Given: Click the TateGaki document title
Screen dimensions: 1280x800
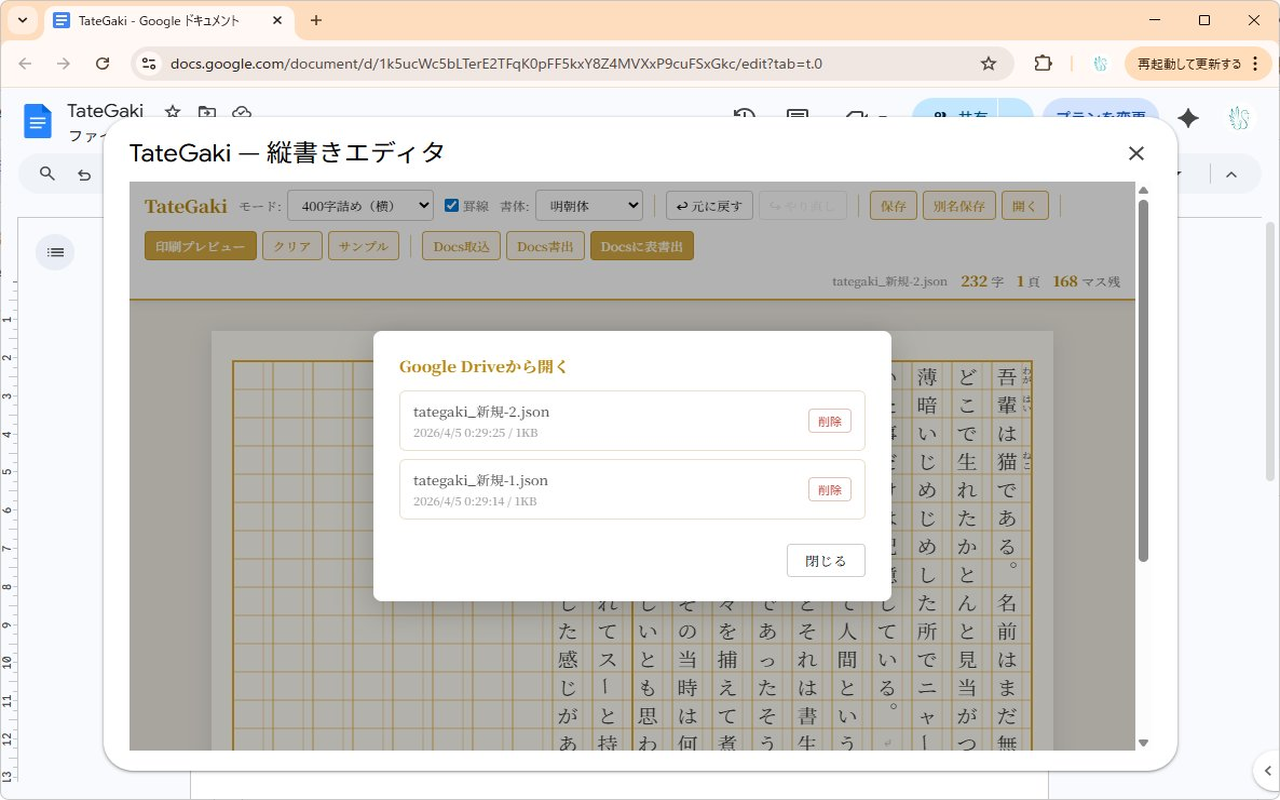Looking at the screenshot, I should pos(105,111).
